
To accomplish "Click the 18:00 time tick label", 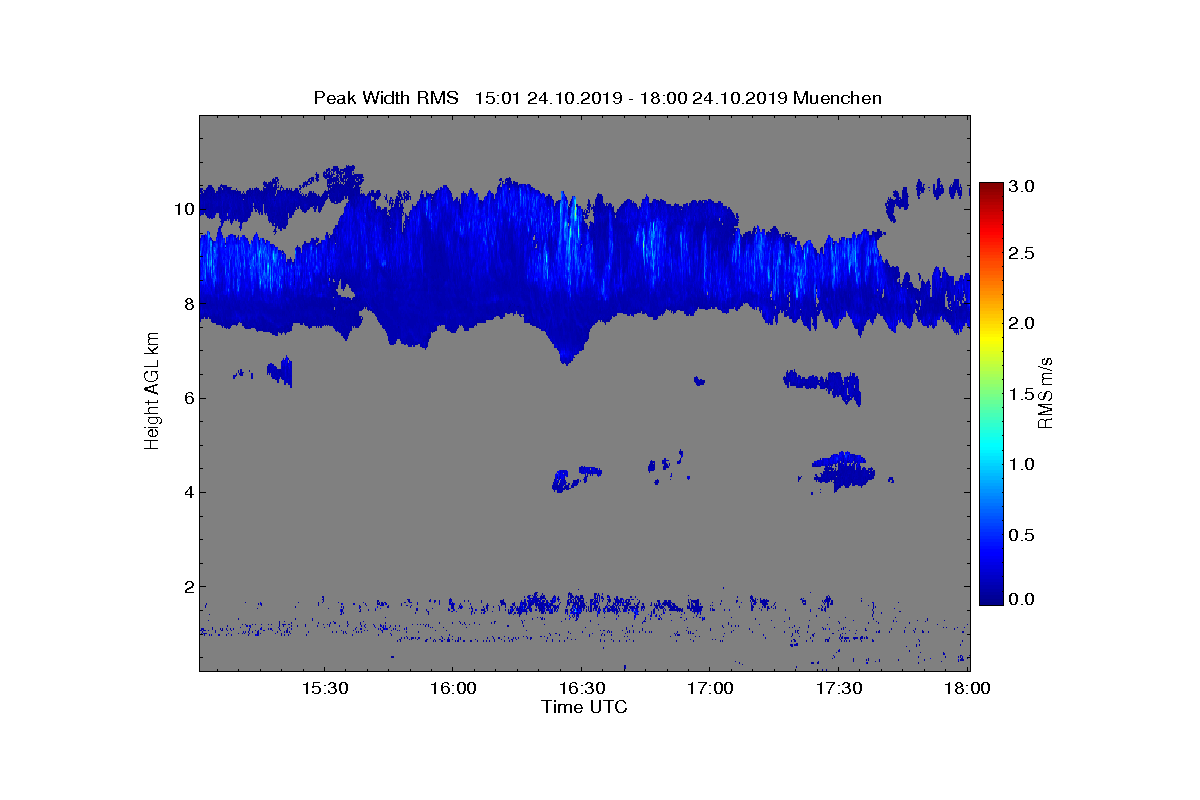I will (968, 688).
